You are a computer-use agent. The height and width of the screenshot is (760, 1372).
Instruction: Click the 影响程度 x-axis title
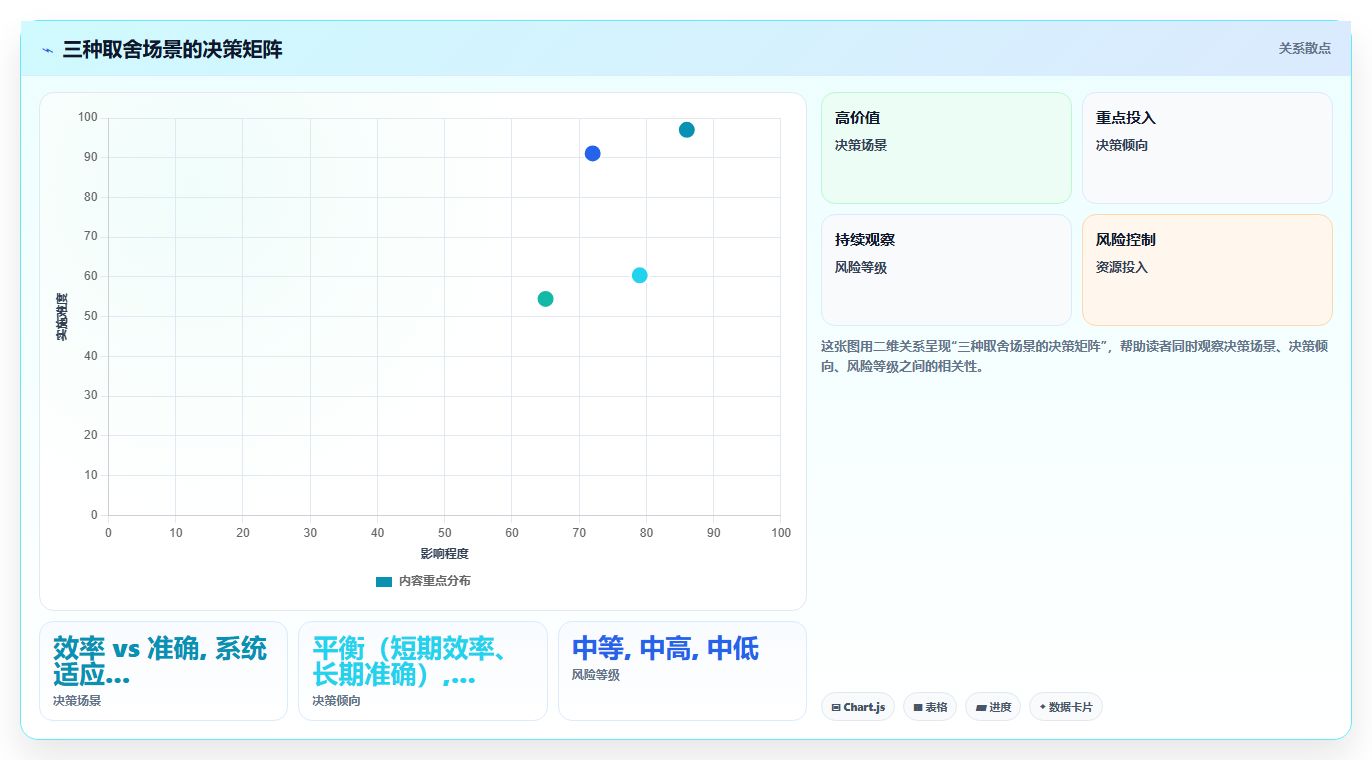pos(444,553)
